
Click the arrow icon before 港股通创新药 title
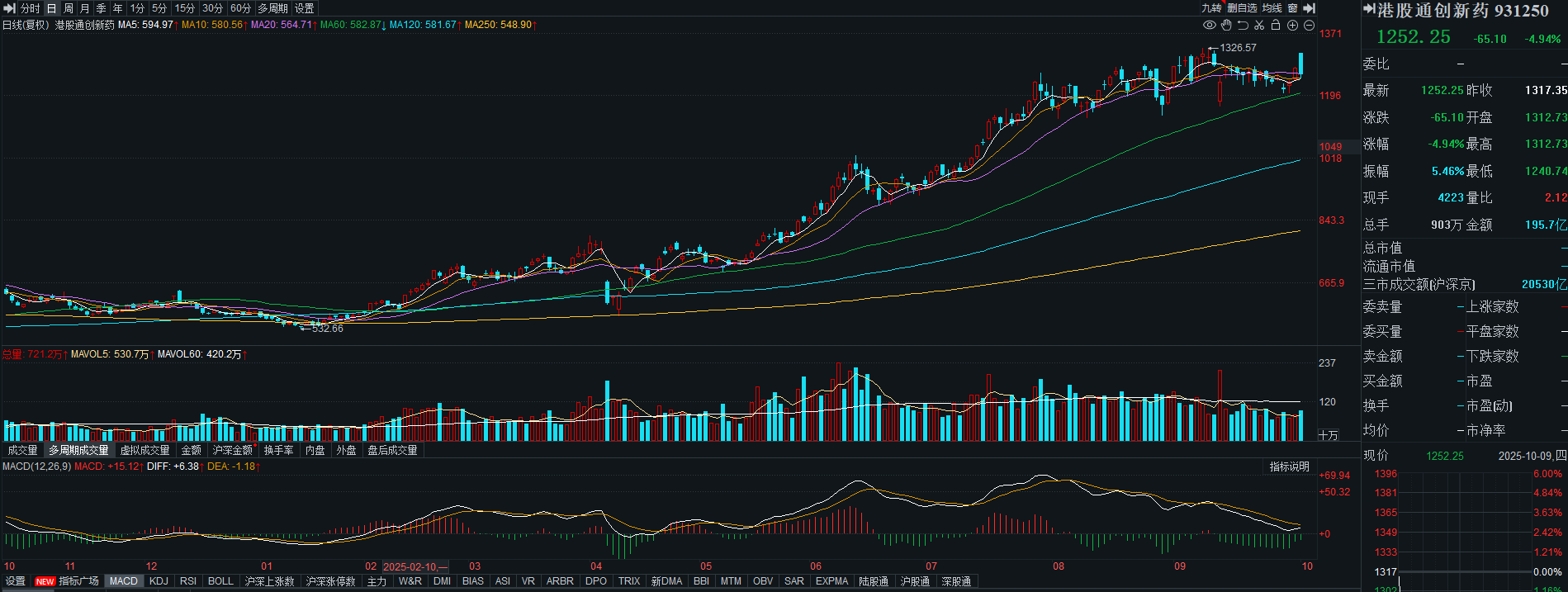[x=1368, y=10]
